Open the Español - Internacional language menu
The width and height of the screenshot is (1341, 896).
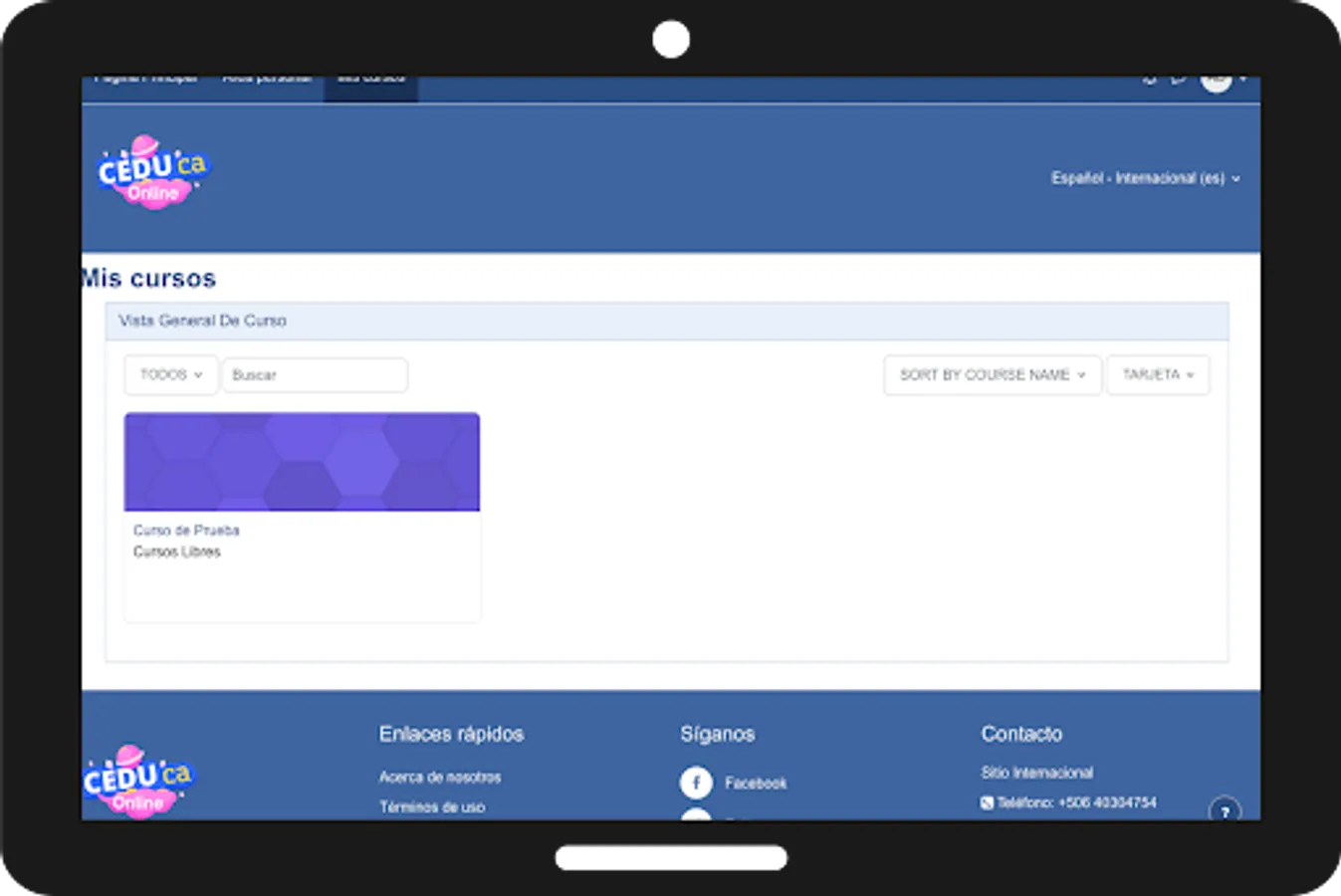(x=1146, y=178)
